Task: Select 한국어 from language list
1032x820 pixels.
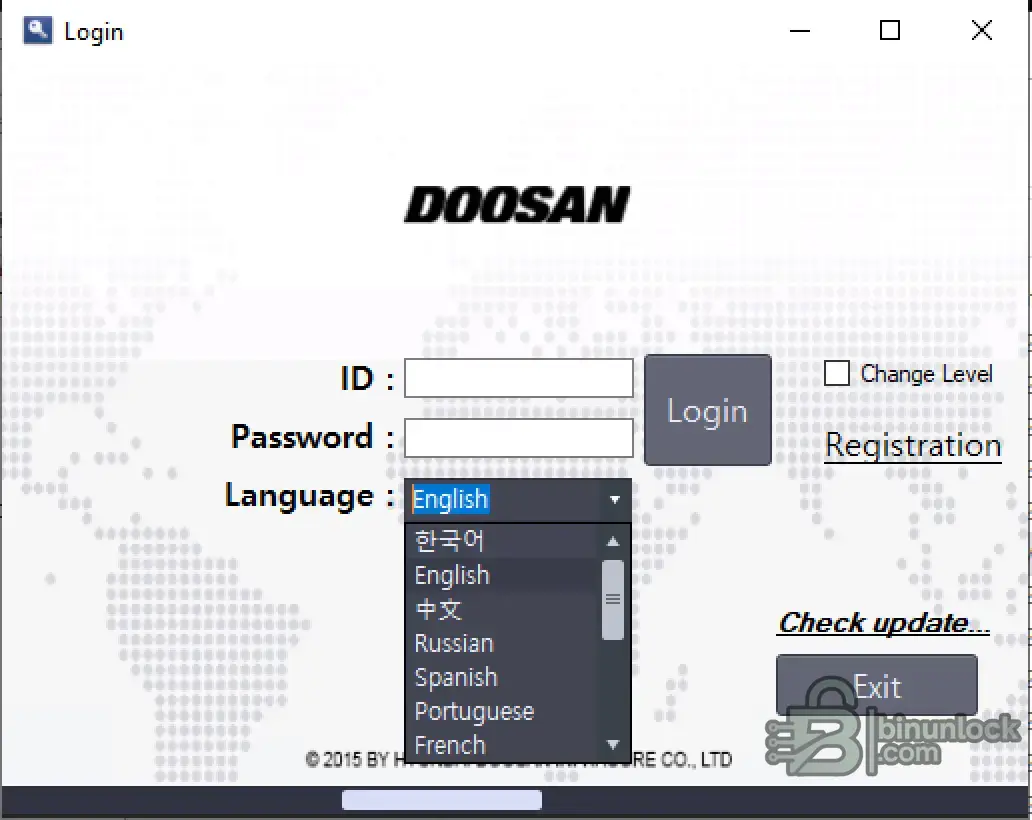Action: click(x=502, y=541)
